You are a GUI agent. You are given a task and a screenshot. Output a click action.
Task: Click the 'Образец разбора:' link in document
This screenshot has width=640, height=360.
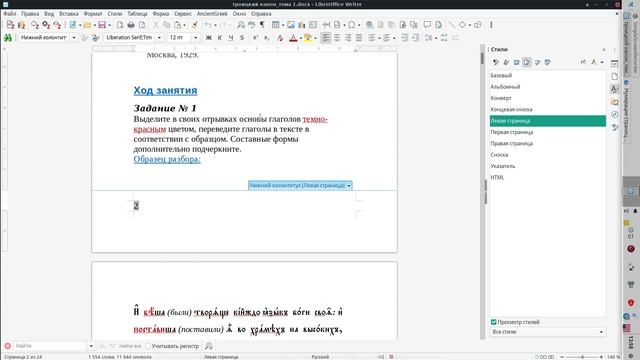[167, 159]
